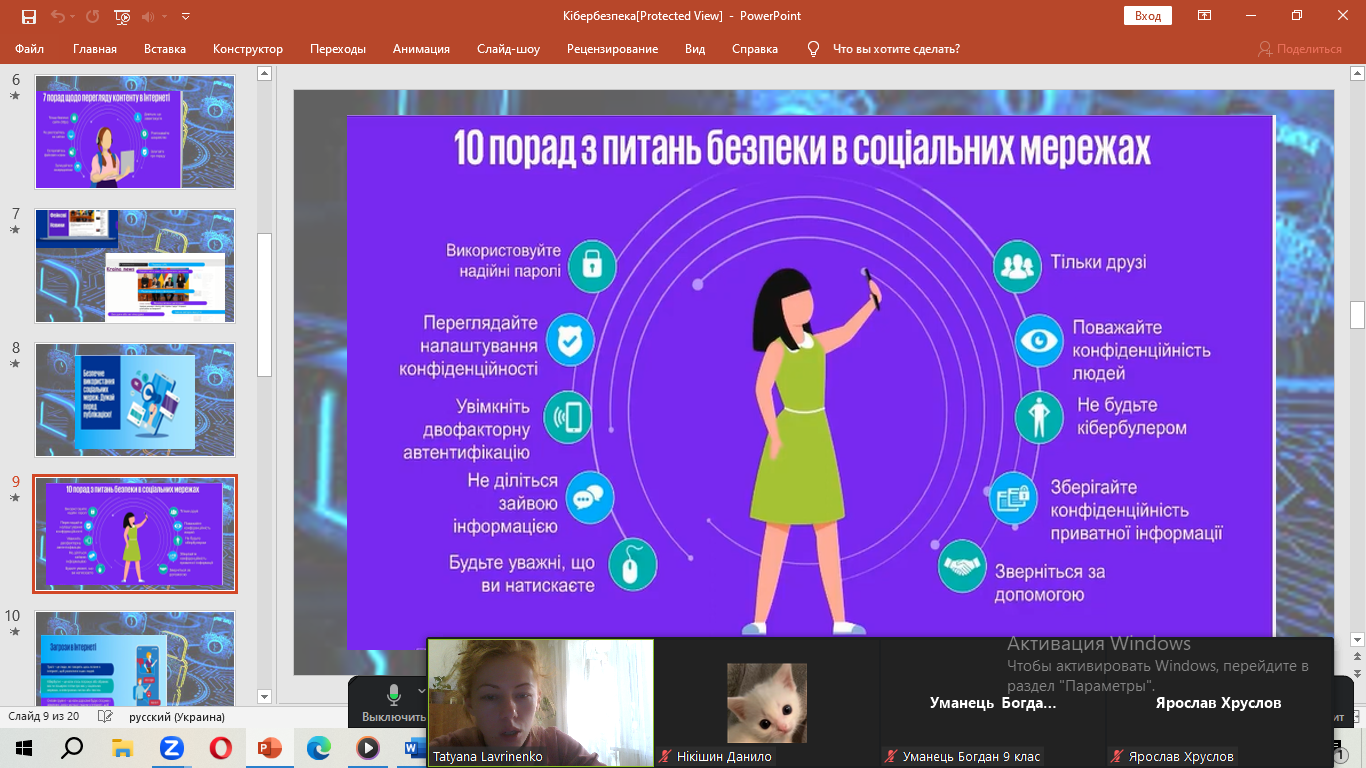Click 'Слайд 9 из 20' status indicator

[44, 717]
